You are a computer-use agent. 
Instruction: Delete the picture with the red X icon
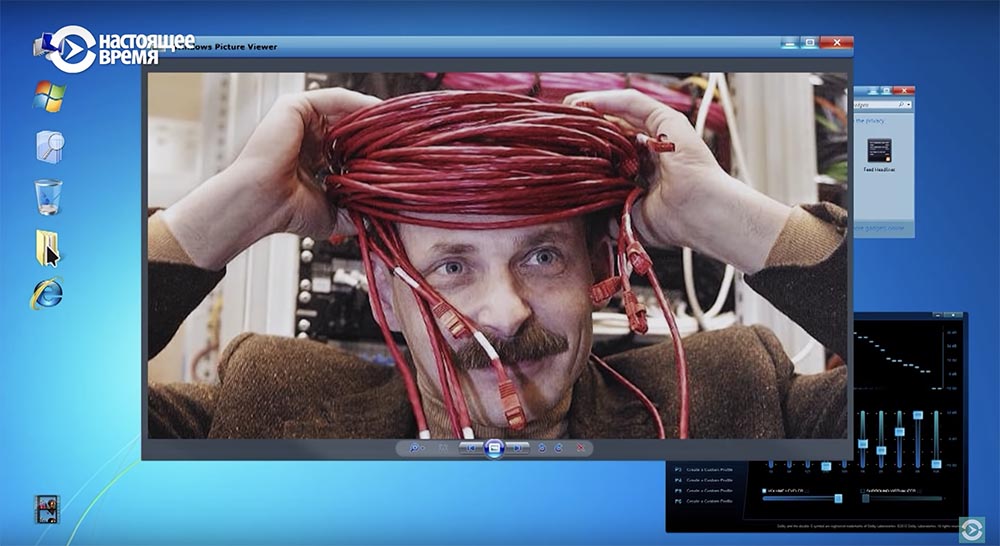580,448
